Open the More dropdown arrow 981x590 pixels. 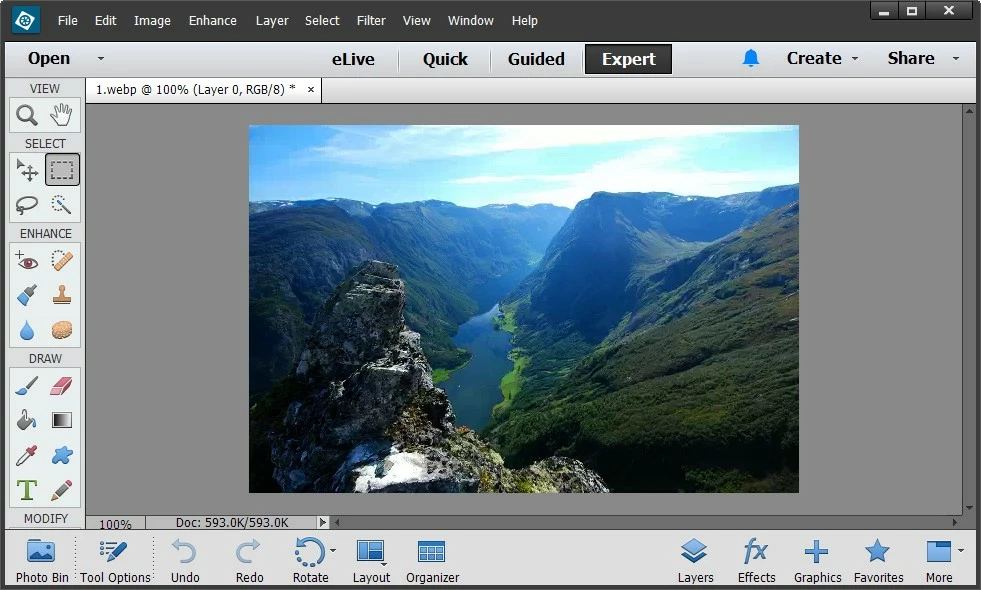point(960,551)
